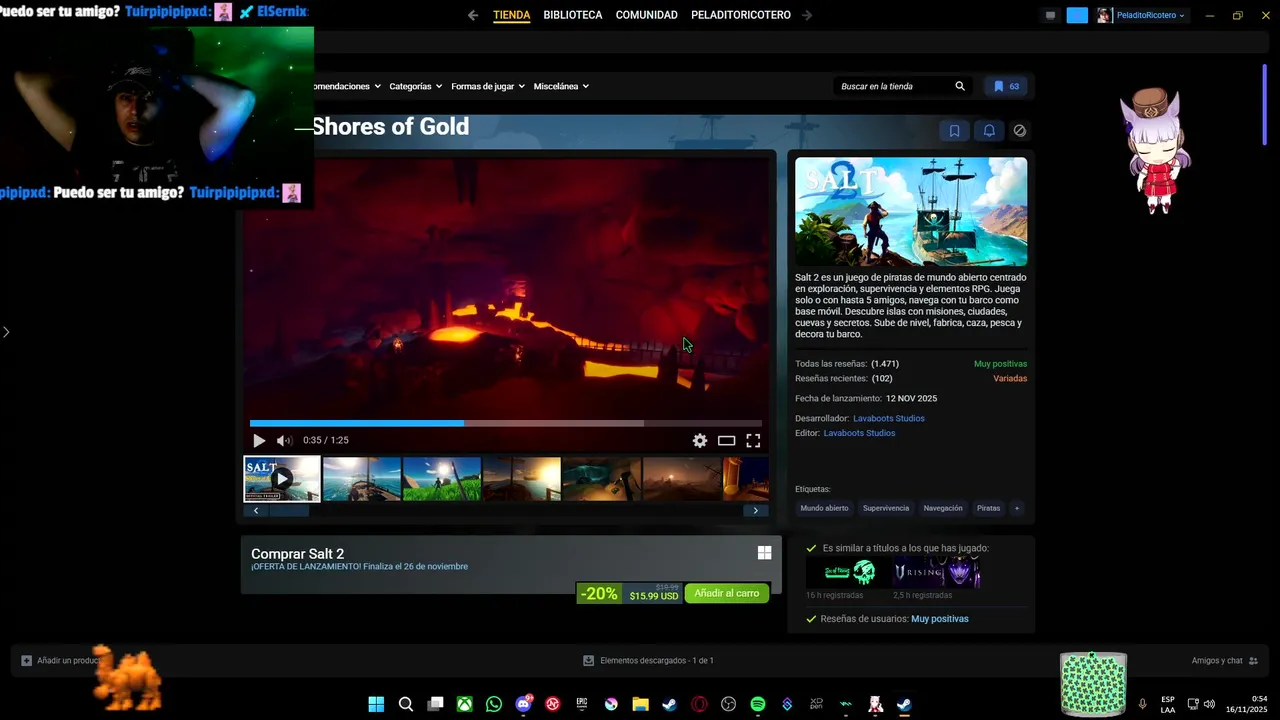Viewport: 1280px width, 720px height.
Task: Open the Supervivencia tag
Action: (886, 508)
